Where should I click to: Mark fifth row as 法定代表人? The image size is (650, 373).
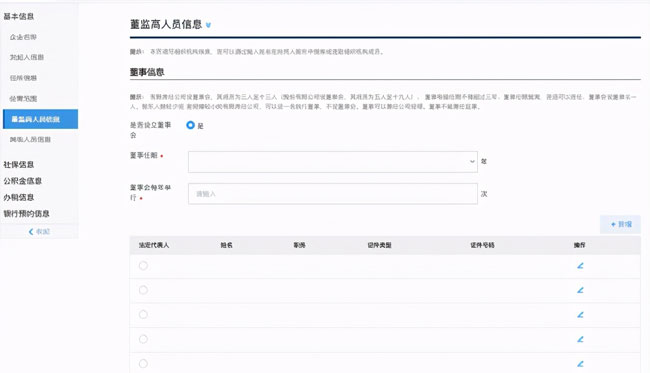tap(143, 363)
